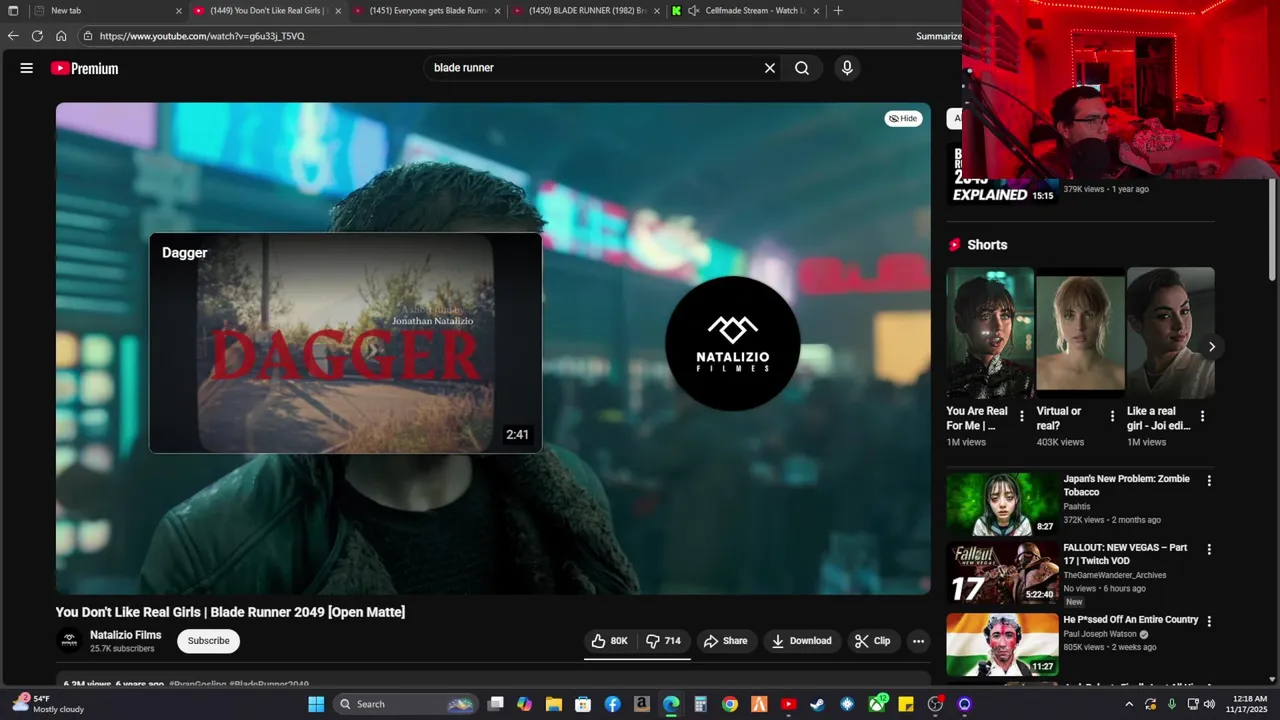1280x720 pixels.
Task: Open options for 'Japan's New Problem' video
Action: [x=1209, y=481]
